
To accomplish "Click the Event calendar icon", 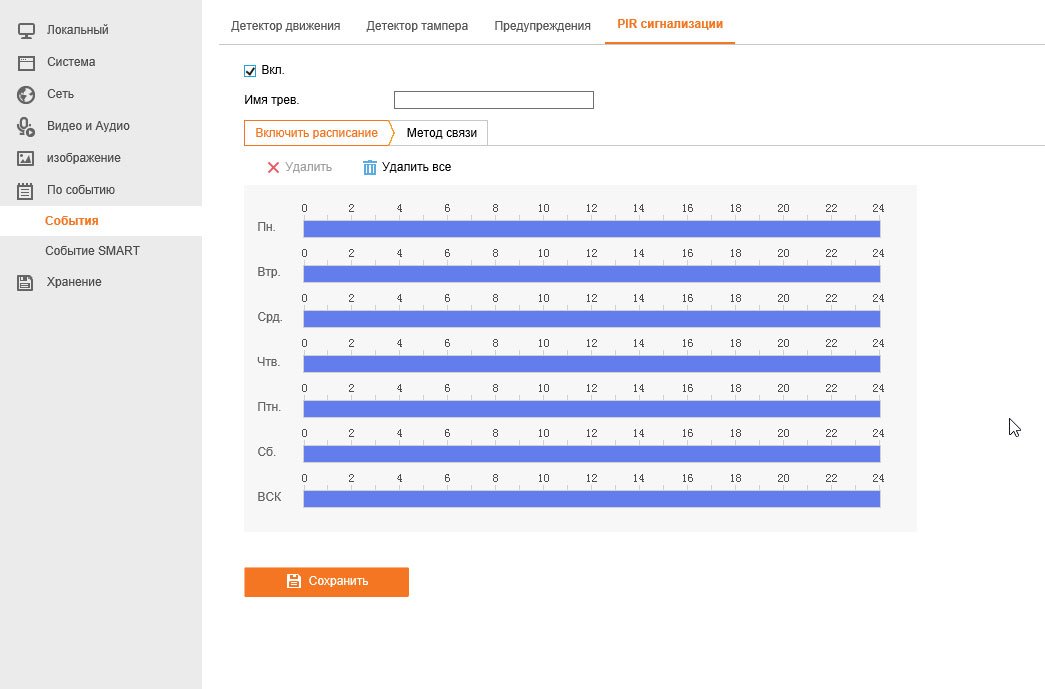I will tap(27, 190).
